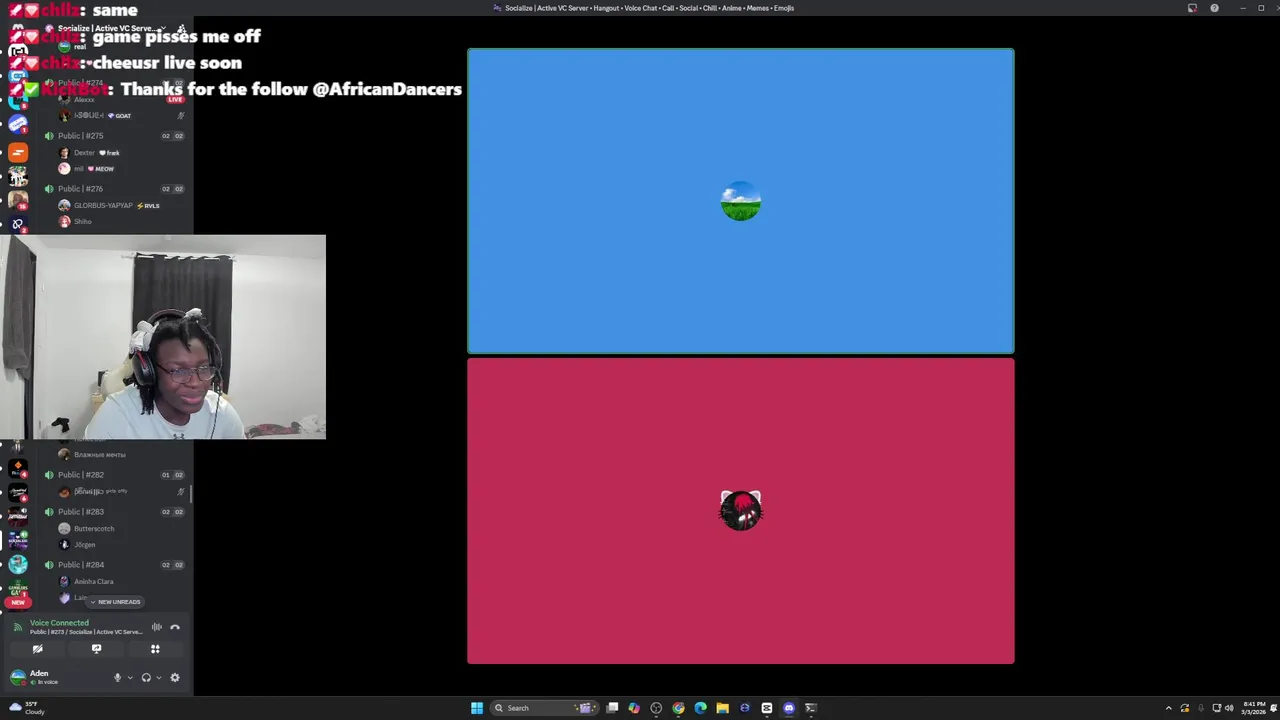Expand the headphone output options arrow
This screenshot has height=720, width=1280.
coord(158,678)
